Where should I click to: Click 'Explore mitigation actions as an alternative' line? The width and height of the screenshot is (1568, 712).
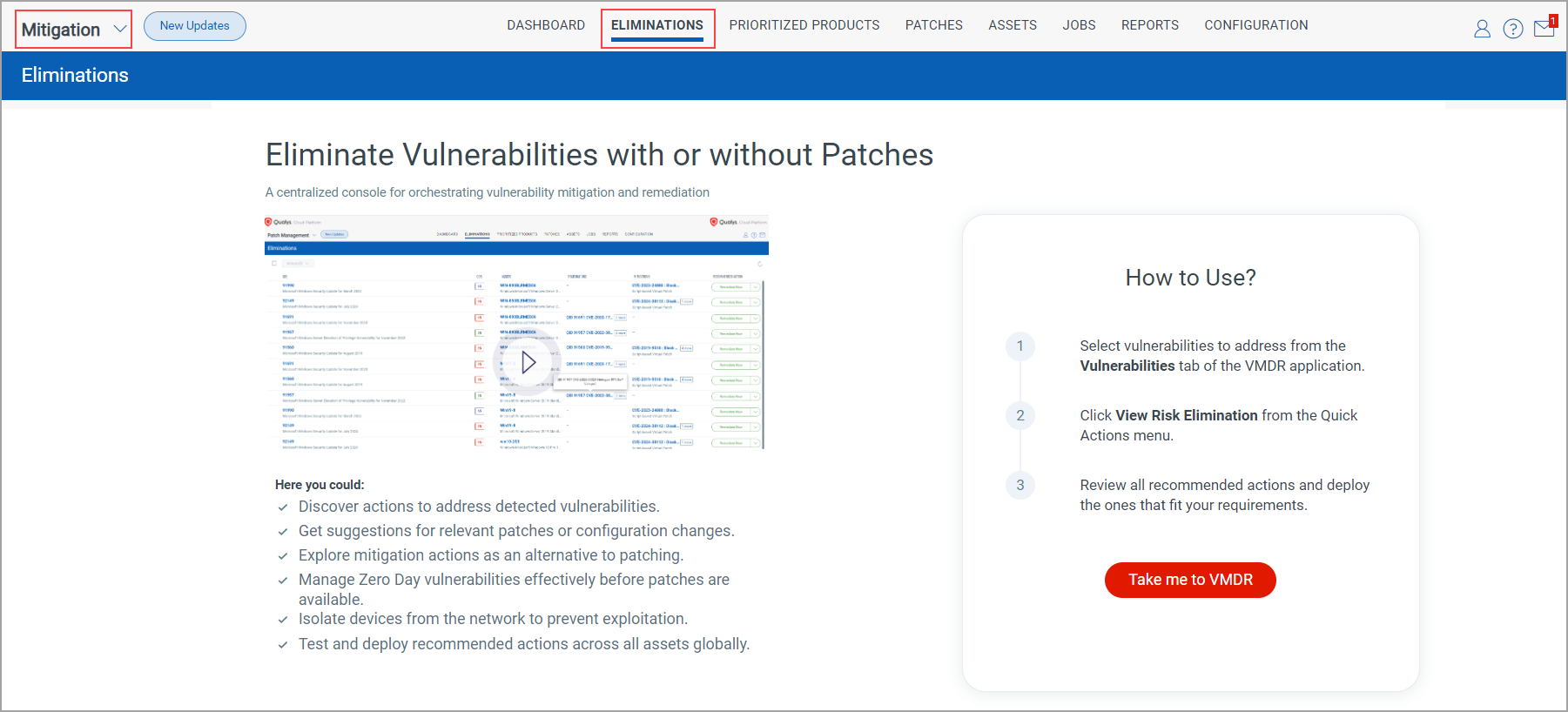click(491, 555)
